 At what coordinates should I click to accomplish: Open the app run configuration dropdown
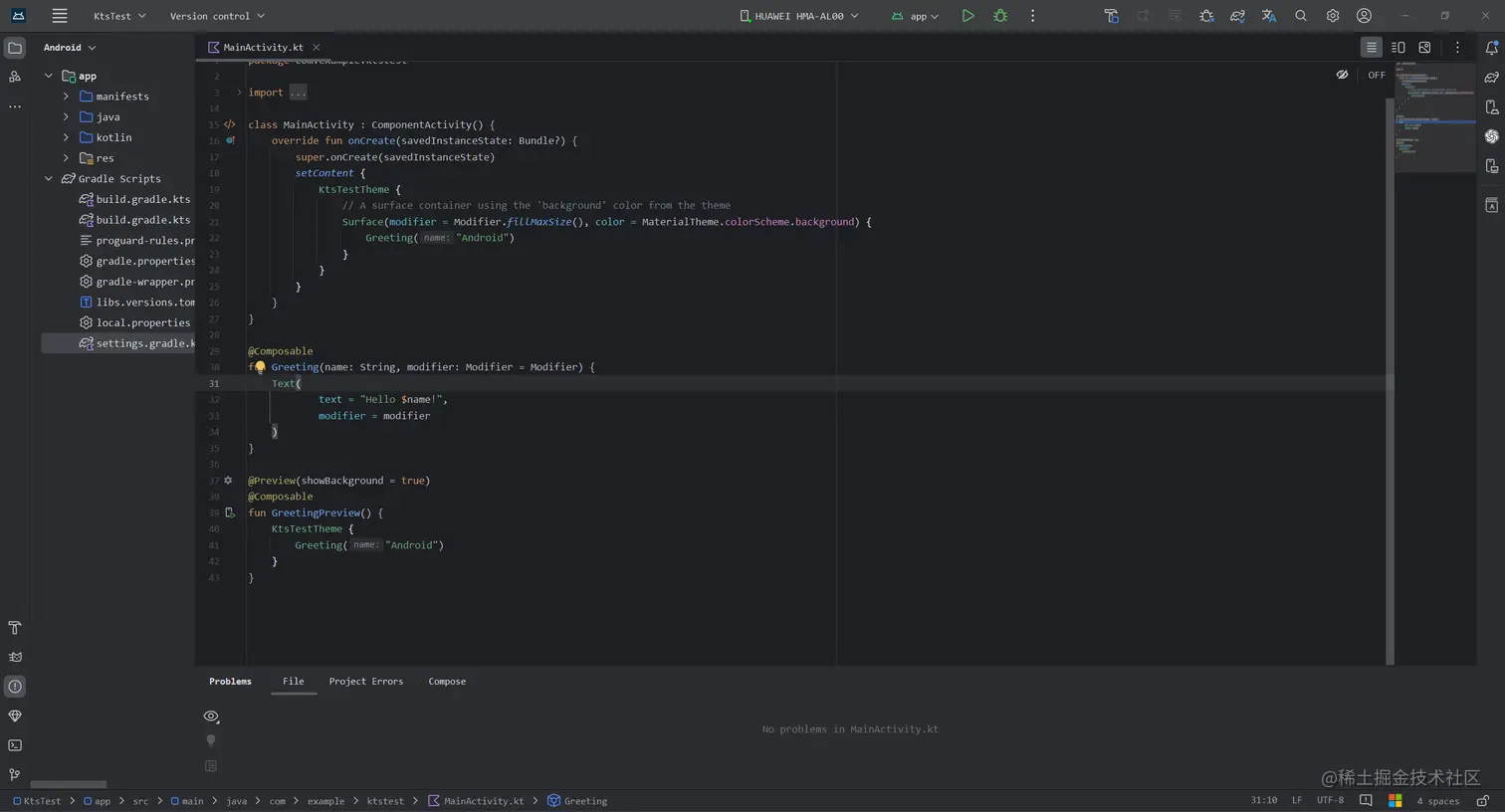tap(915, 16)
